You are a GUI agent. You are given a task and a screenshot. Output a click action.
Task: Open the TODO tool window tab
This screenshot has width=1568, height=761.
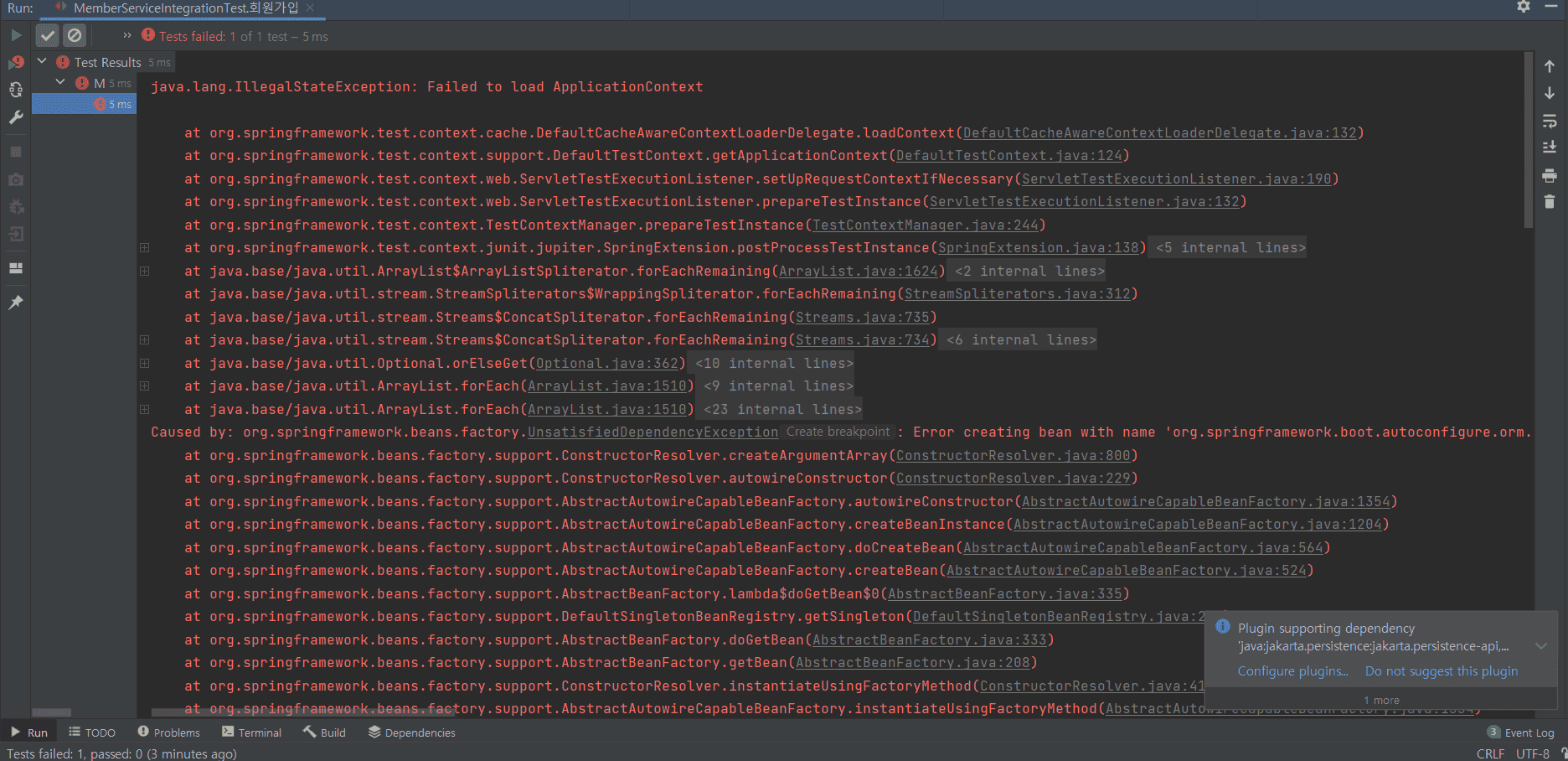click(92, 733)
